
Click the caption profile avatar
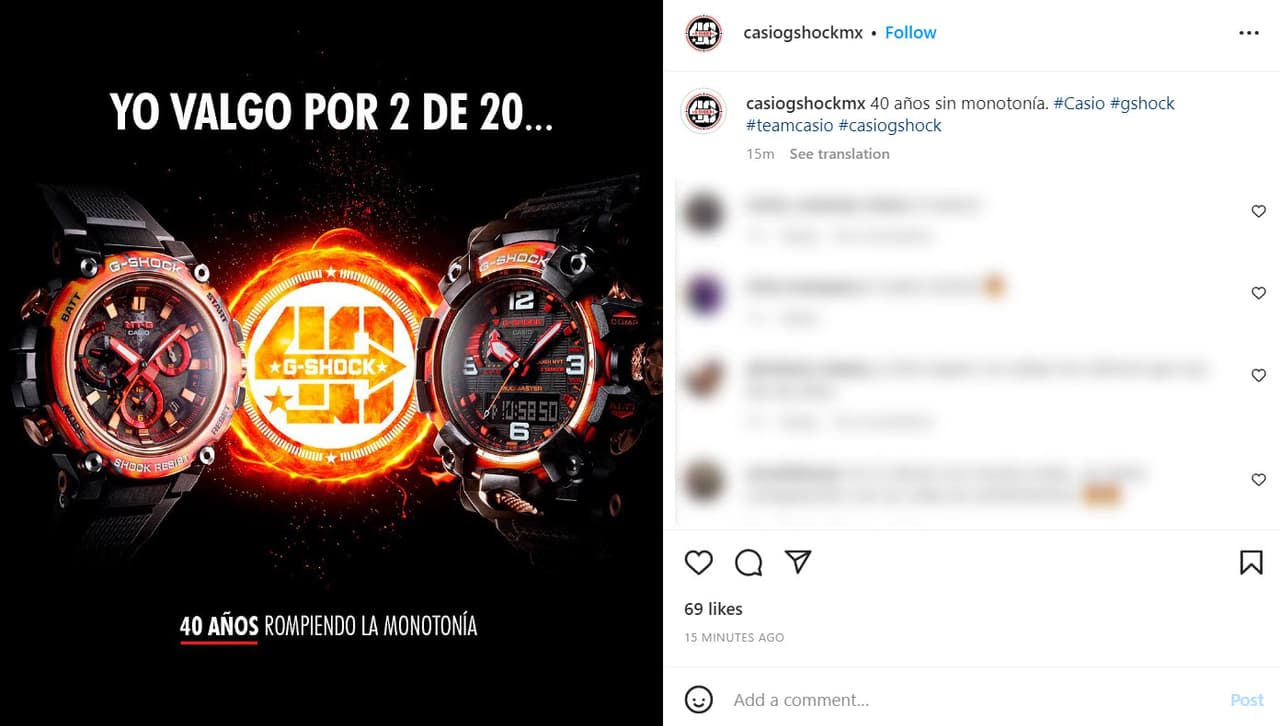coord(704,110)
